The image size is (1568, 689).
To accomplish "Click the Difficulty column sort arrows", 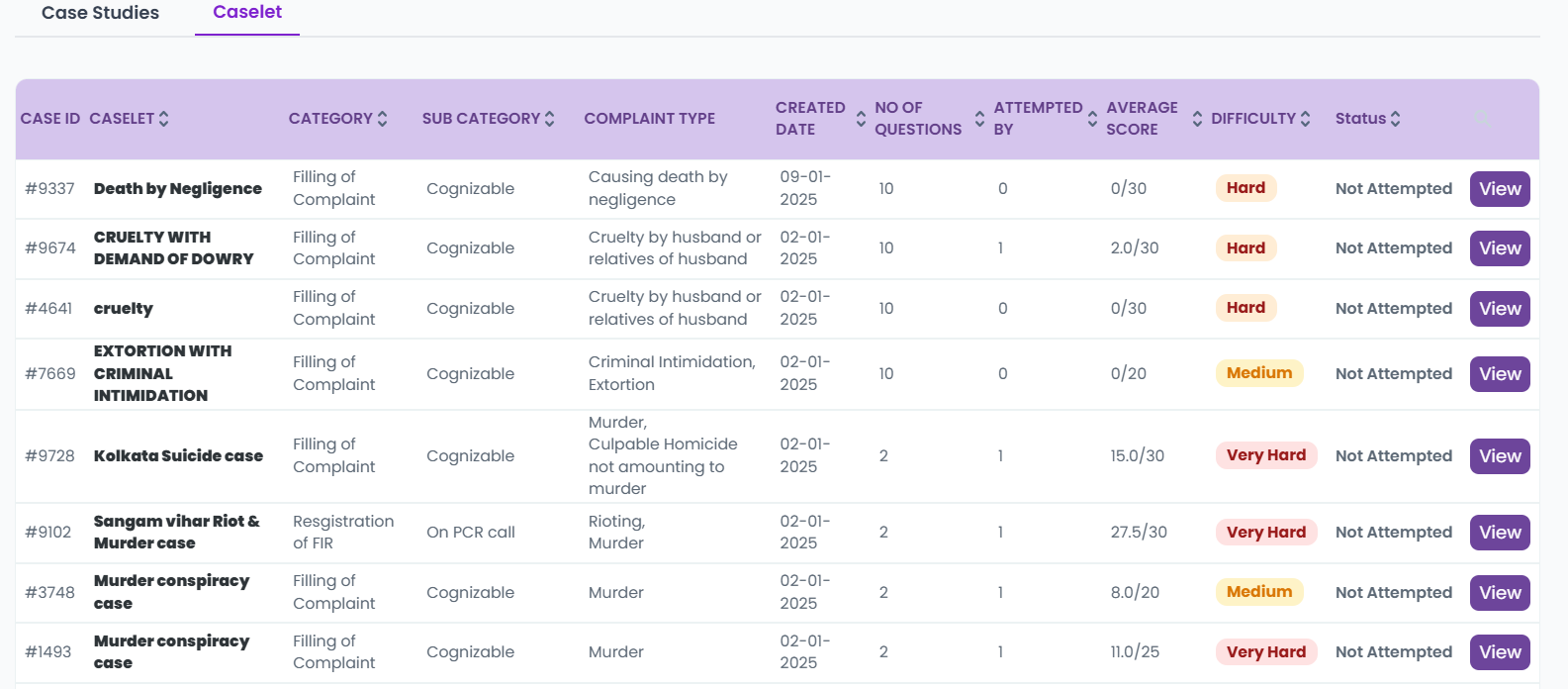I will click(1306, 119).
